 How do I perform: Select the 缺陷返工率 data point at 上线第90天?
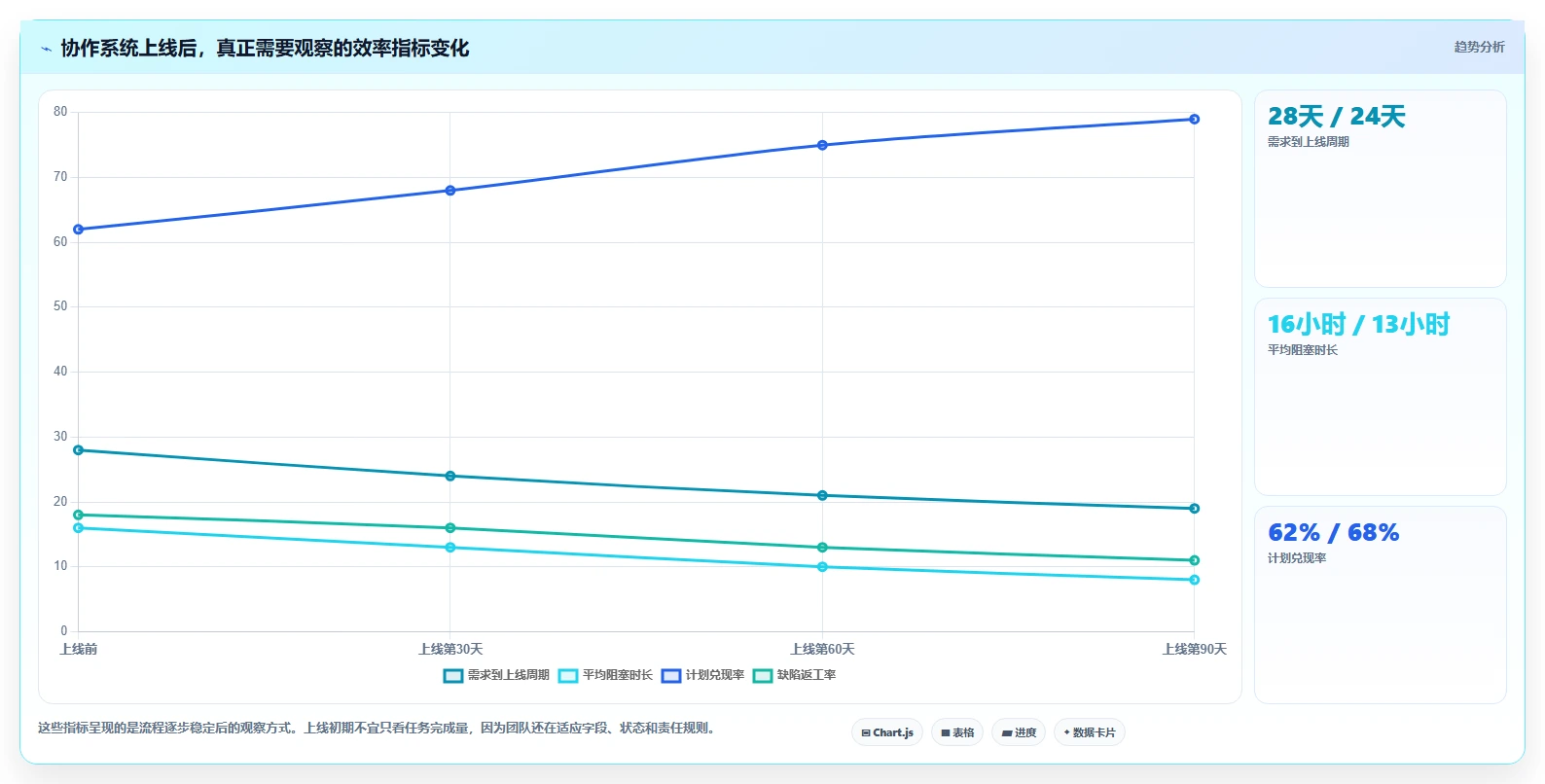tap(1195, 560)
